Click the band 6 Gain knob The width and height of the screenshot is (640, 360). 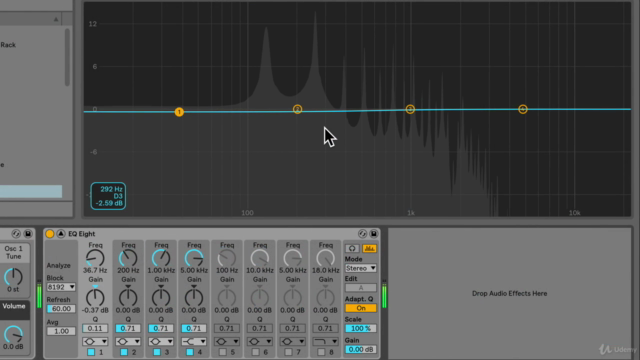coord(260,298)
